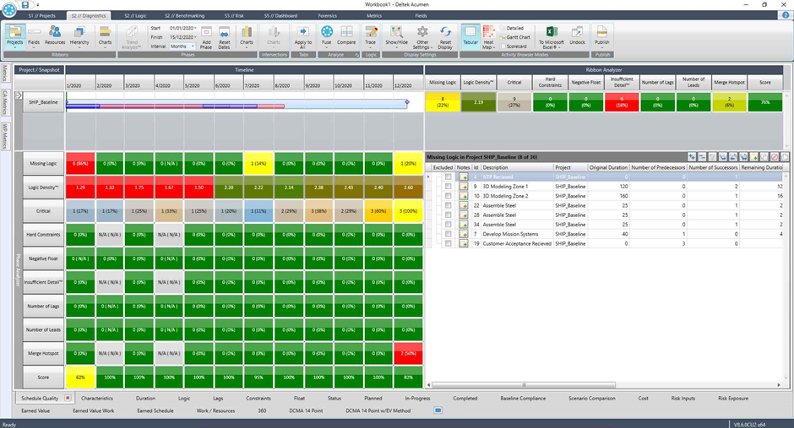Screen dimensions: 794x428
Task: Click the SHIP_Baseline timeline bar
Action: click(237, 104)
